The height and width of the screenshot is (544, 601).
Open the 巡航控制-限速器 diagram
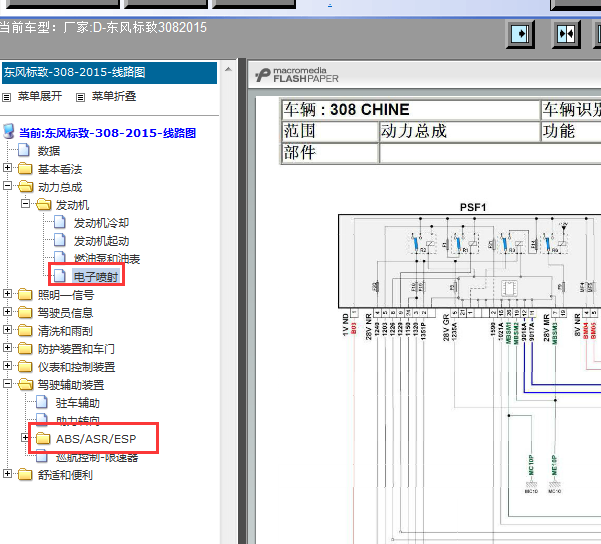97,457
